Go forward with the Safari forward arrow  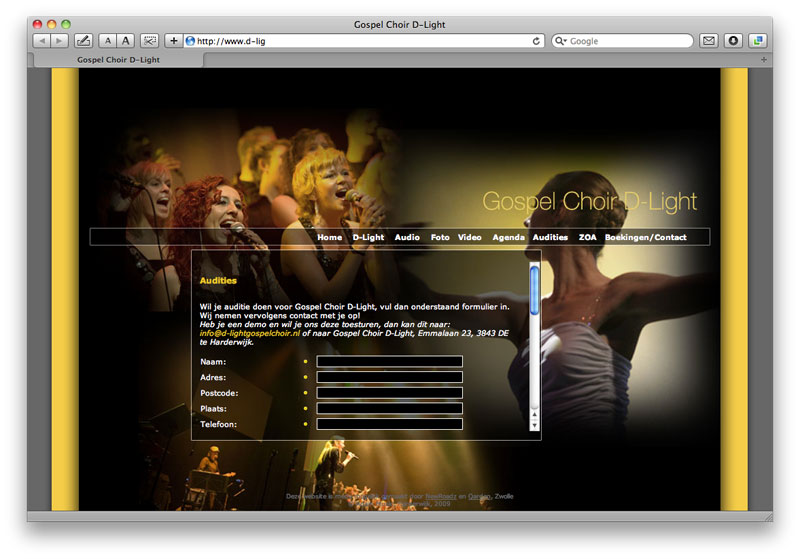tap(59, 41)
